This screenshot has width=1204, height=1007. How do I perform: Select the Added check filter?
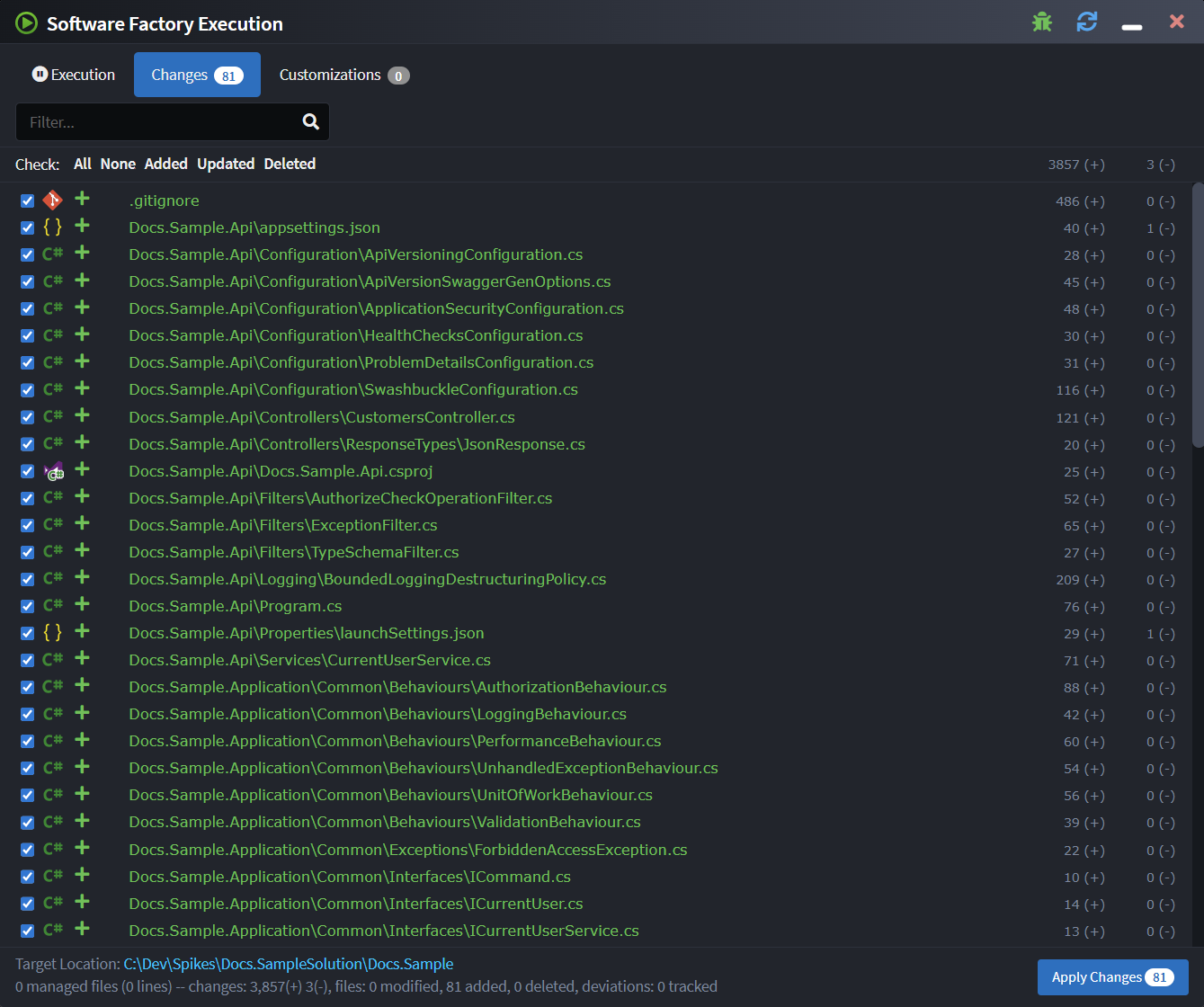165,164
